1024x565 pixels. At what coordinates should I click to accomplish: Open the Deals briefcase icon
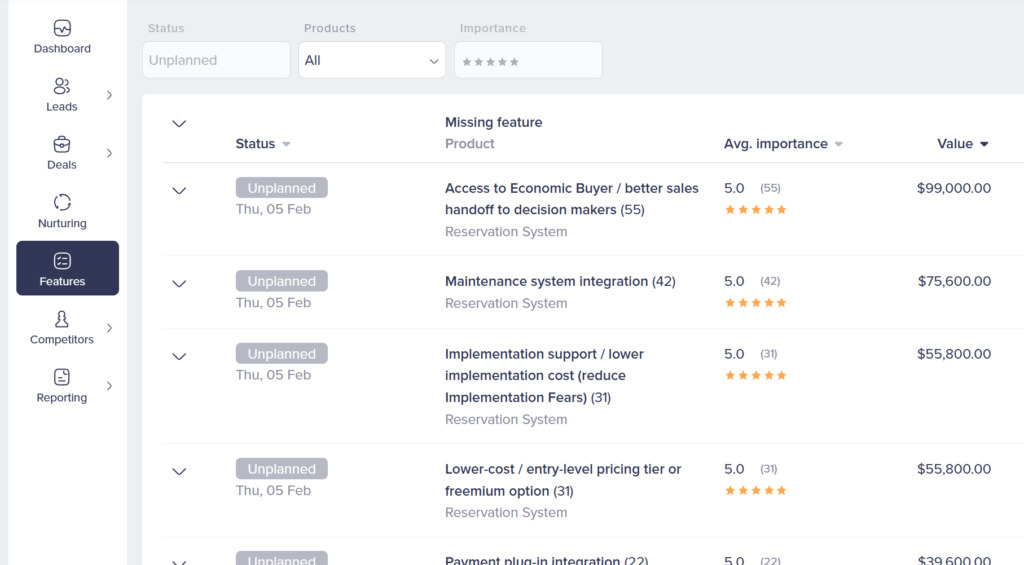[x=62, y=145]
